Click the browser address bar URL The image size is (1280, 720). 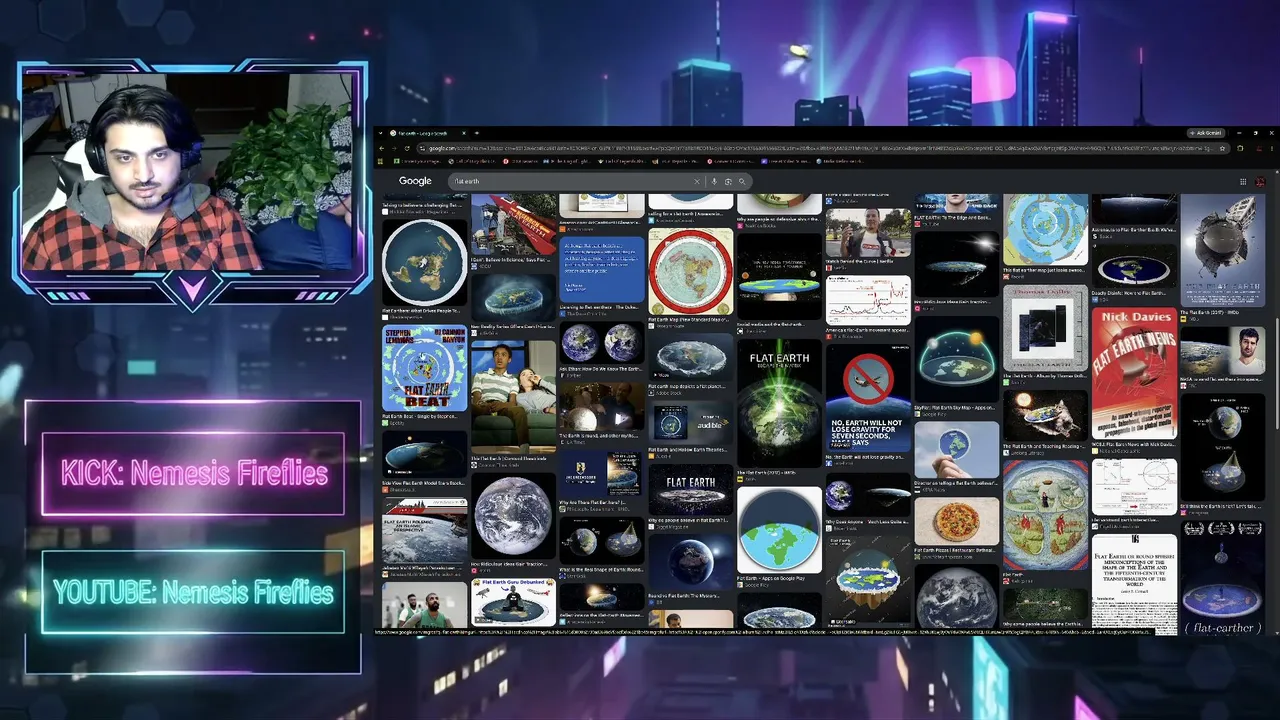tap(820, 148)
